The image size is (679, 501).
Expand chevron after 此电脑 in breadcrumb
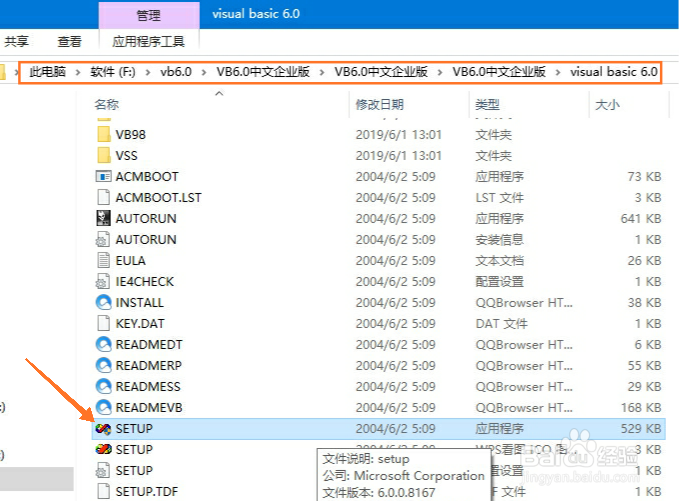(78, 72)
